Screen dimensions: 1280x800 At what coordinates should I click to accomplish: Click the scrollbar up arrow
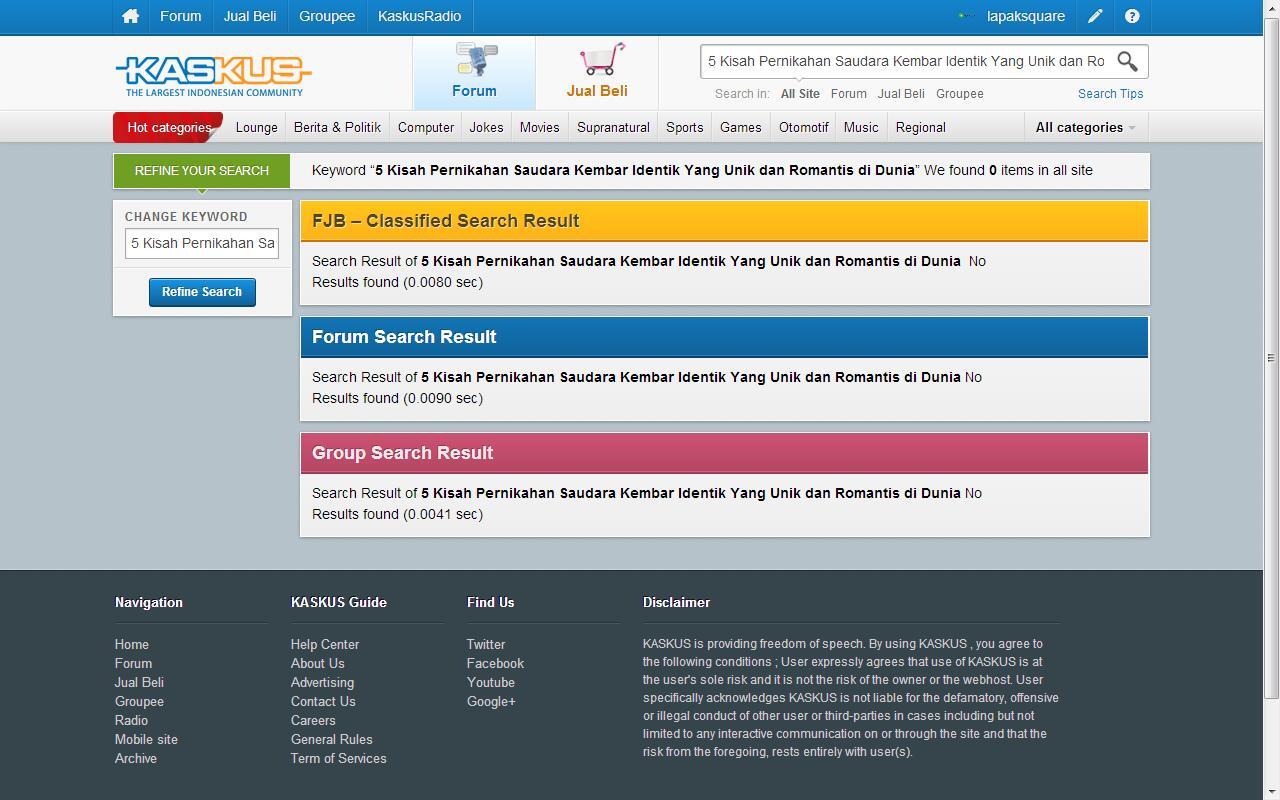coord(1271,8)
